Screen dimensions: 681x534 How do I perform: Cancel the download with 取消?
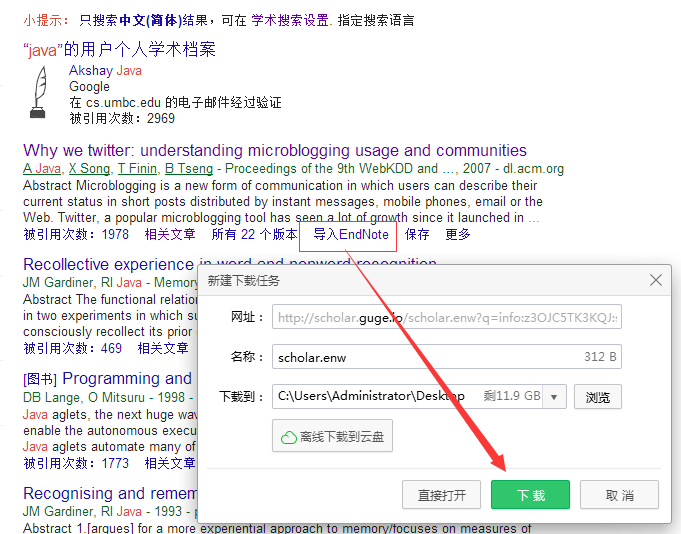click(x=619, y=494)
